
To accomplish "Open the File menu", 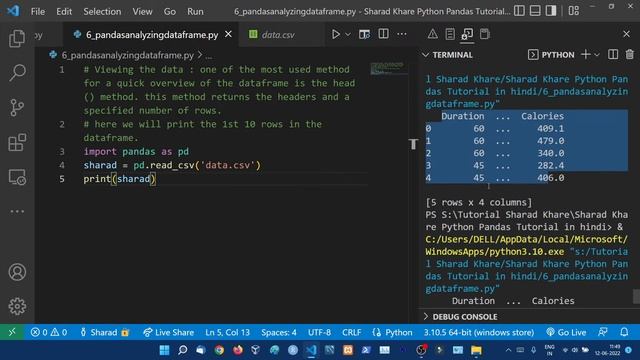I will click(38, 11).
